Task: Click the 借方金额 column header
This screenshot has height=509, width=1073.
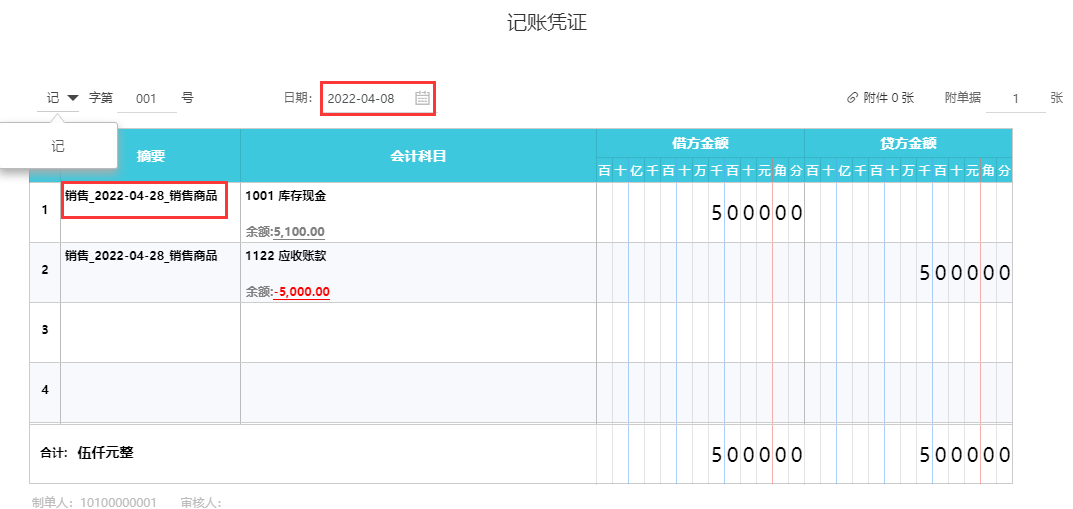Action: tap(700, 143)
